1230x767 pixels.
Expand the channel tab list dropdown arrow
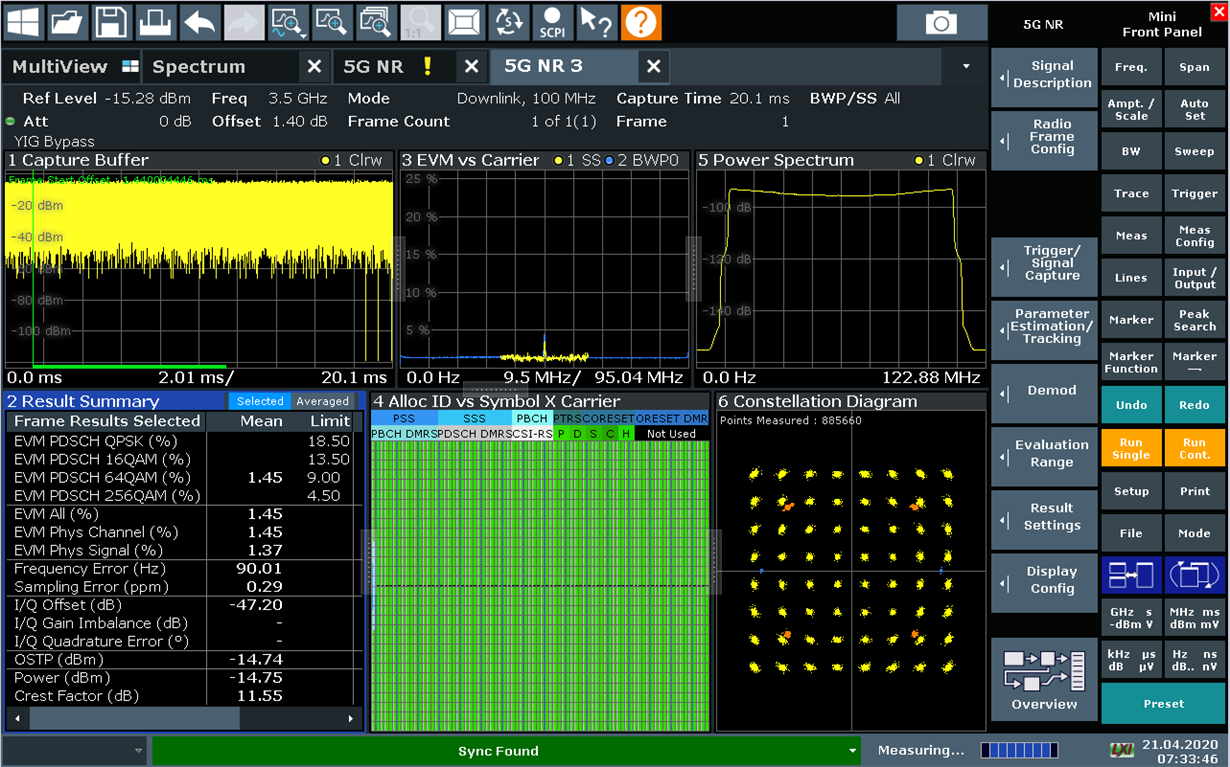tap(966, 67)
